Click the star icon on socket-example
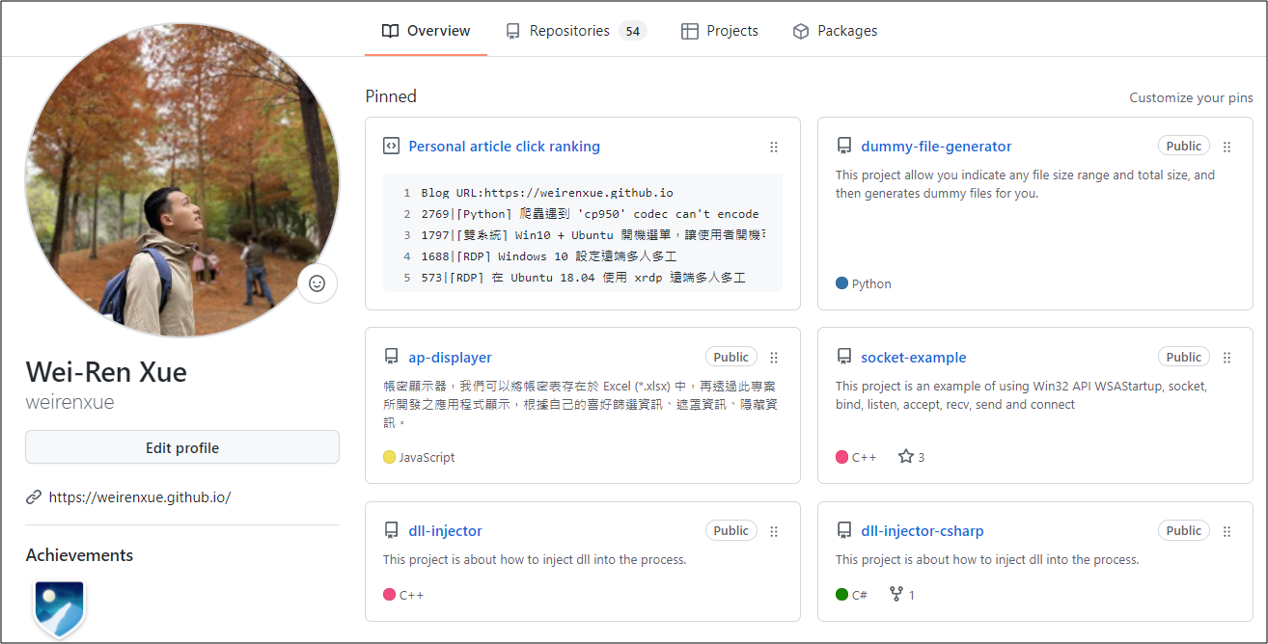 [x=905, y=457]
